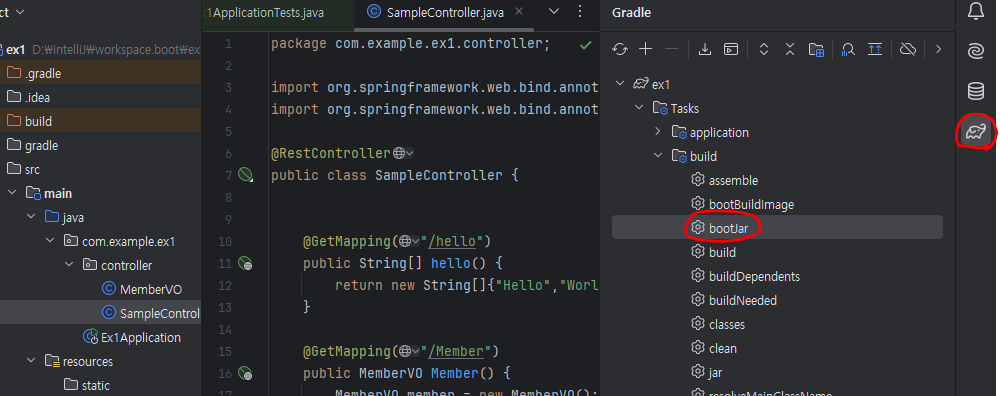Download Gradle sources icon
1000x396 pixels.
pos(705,49)
